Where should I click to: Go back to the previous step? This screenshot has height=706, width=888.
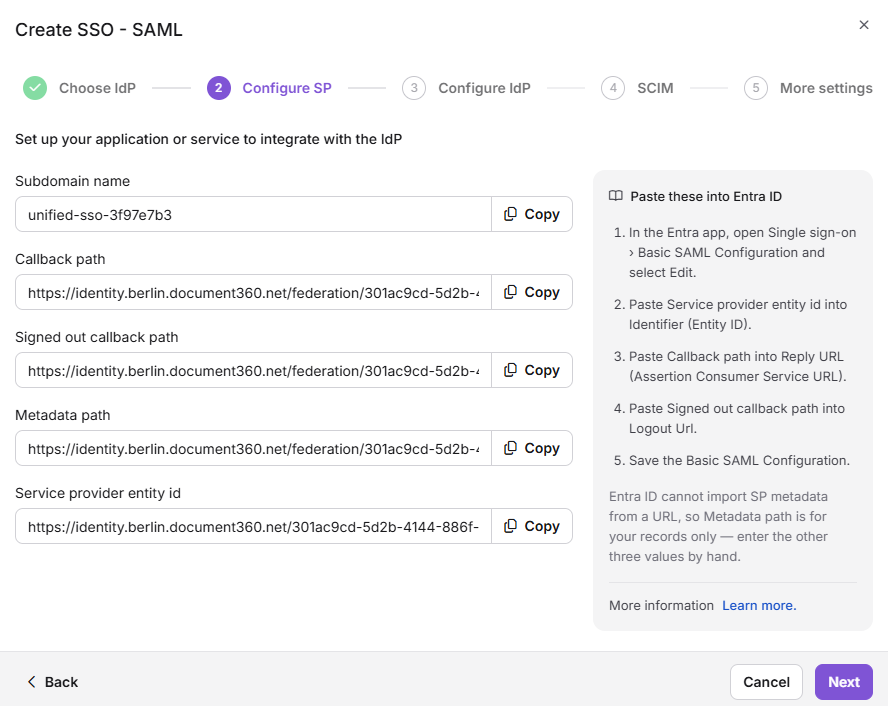(x=53, y=682)
